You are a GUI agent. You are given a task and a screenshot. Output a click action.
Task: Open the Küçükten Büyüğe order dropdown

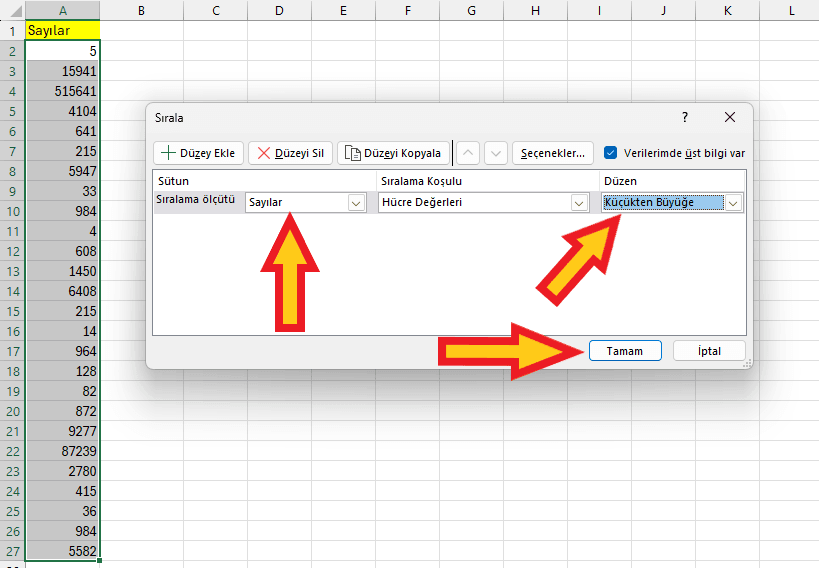(x=733, y=203)
